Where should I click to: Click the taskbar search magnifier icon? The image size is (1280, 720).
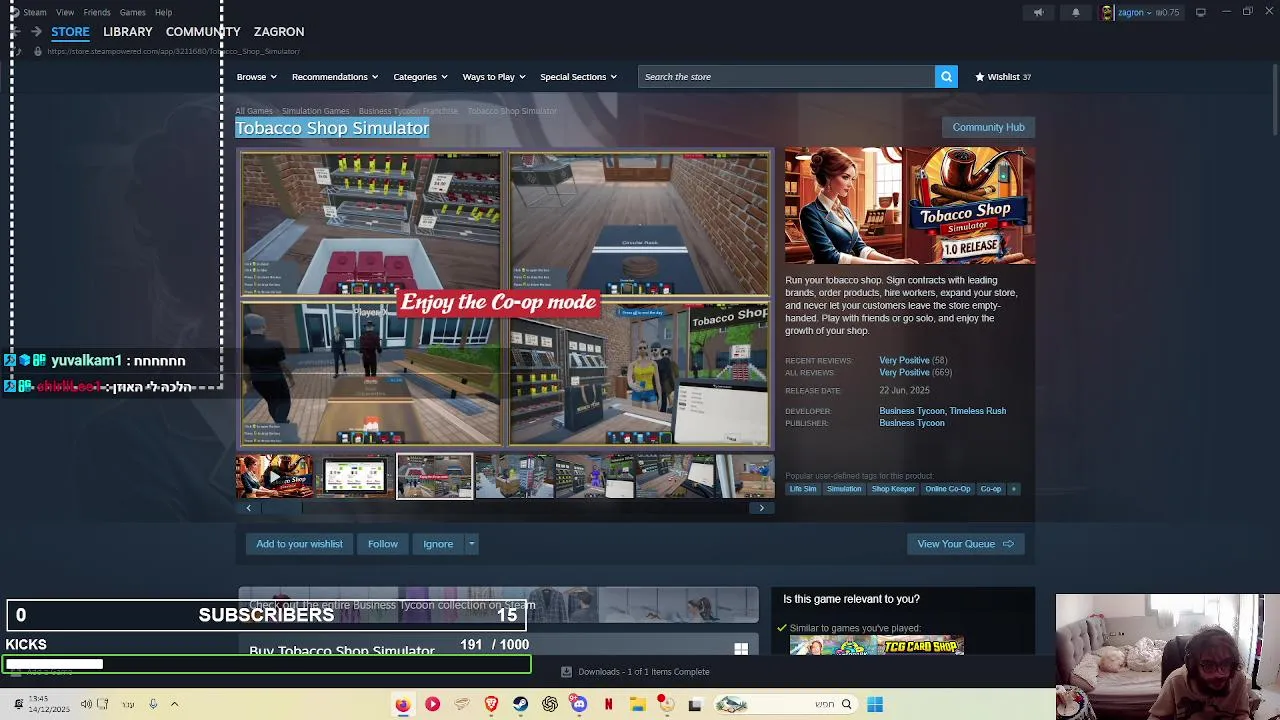pos(846,704)
